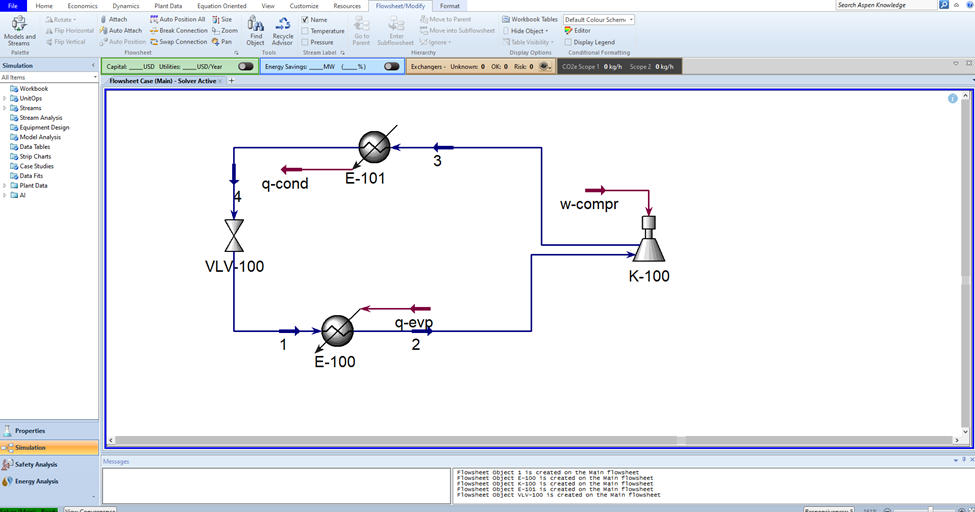The height and width of the screenshot is (512, 975).
Task: Switch to the Format ribbon tab
Action: (450, 6)
